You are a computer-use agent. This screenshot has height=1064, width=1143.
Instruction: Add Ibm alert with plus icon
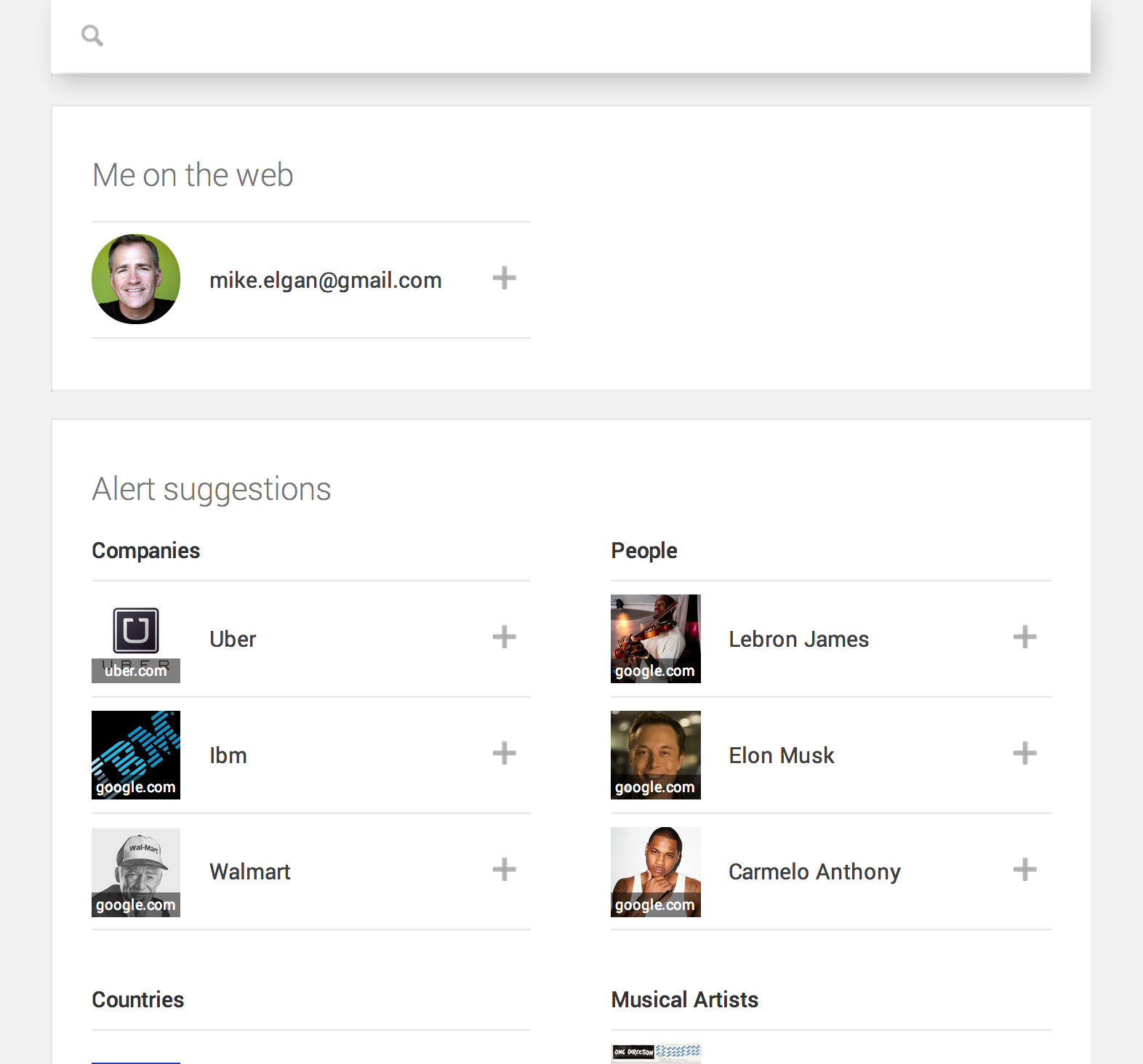click(x=504, y=753)
